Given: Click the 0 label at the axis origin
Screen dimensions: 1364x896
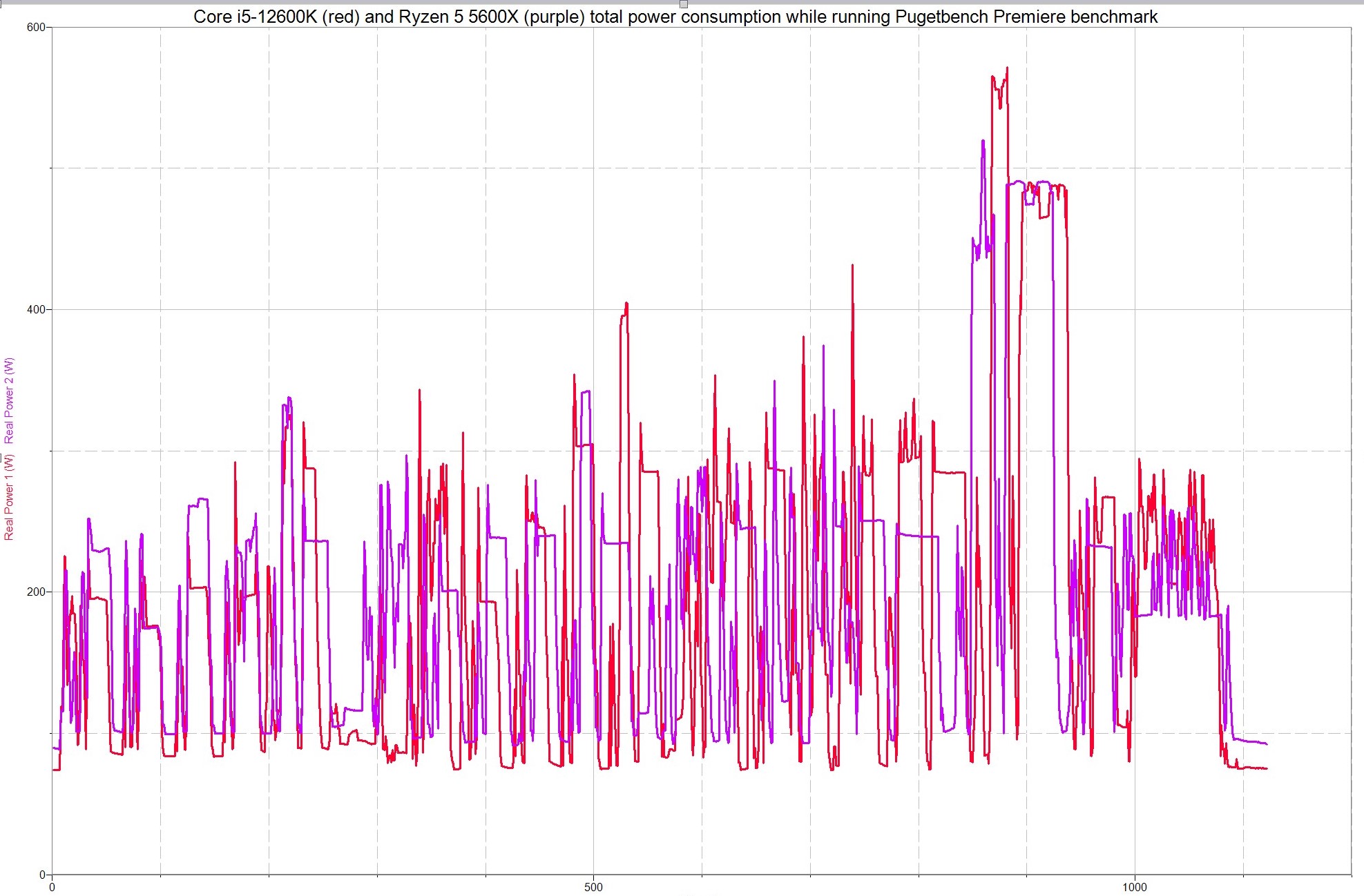Looking at the screenshot, I should click(52, 887).
